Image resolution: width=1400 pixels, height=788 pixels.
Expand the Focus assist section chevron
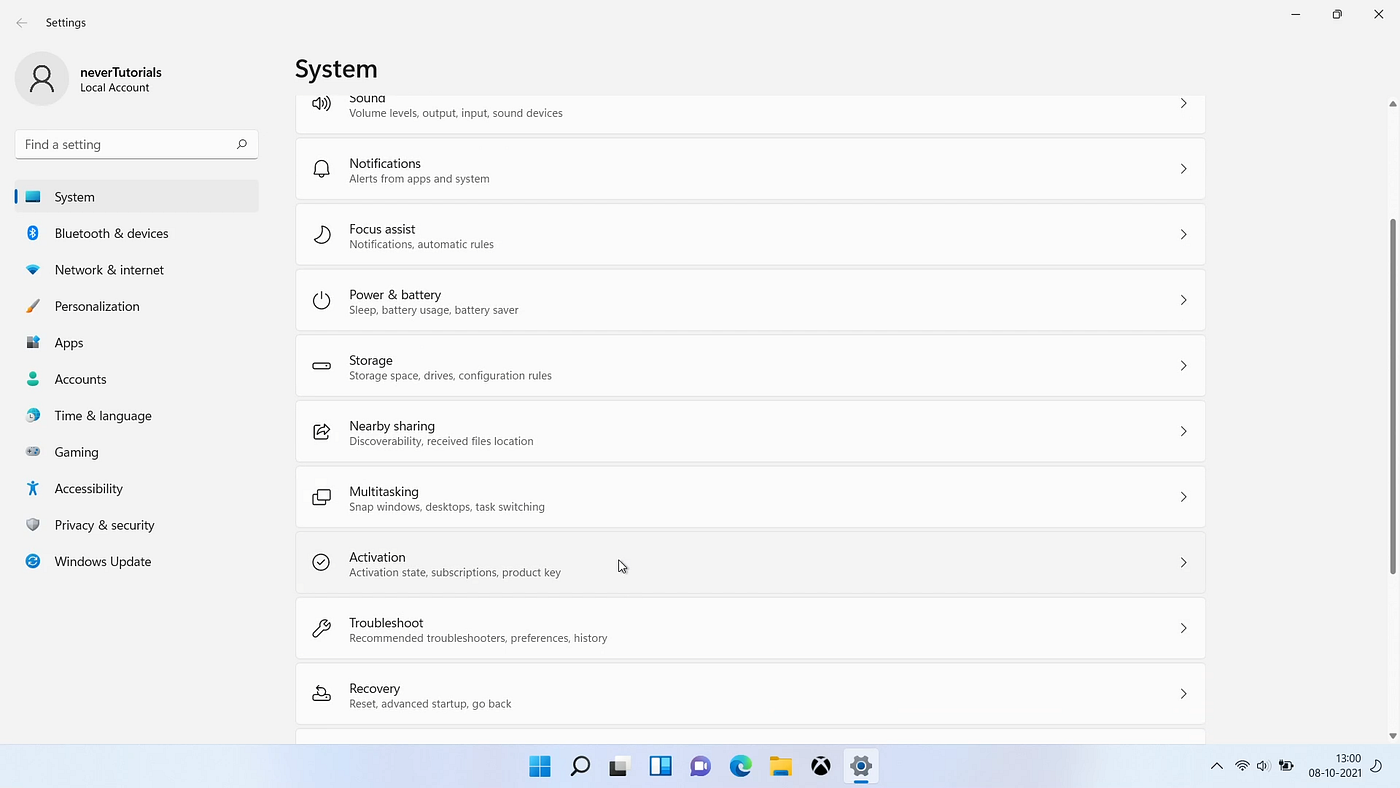(1183, 234)
